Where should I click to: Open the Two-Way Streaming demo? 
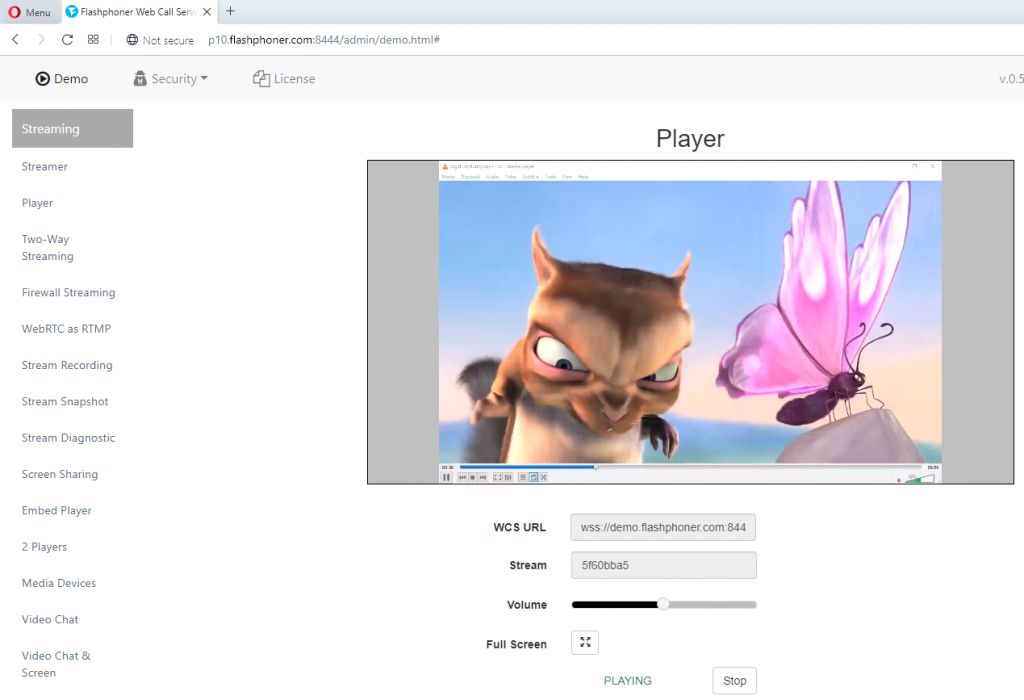(48, 247)
